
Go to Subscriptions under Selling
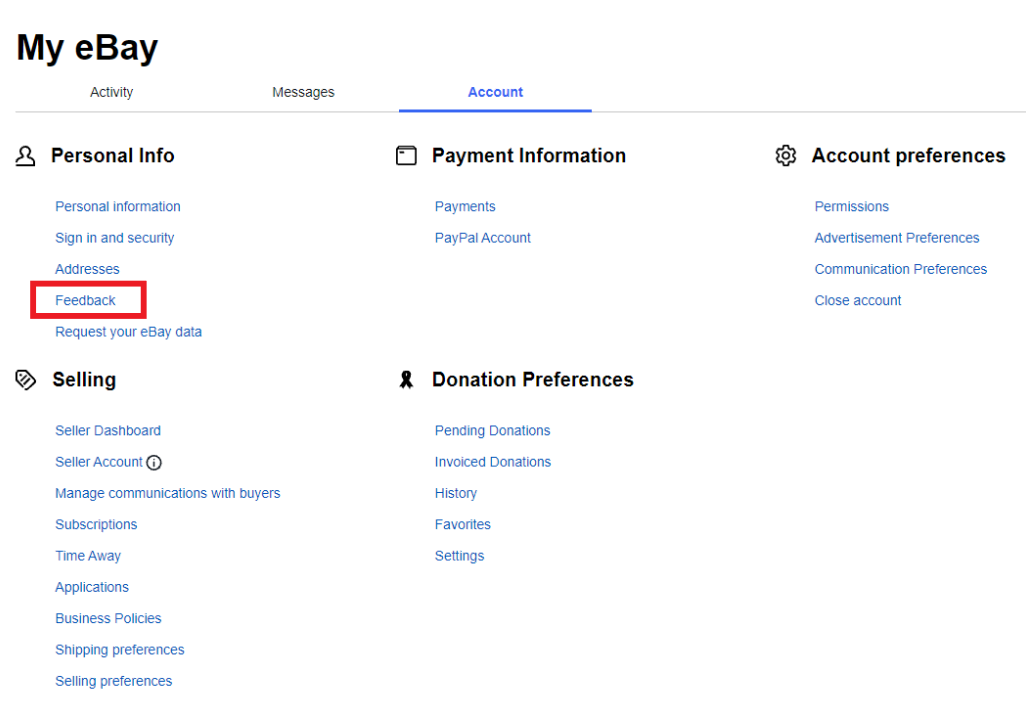96,525
